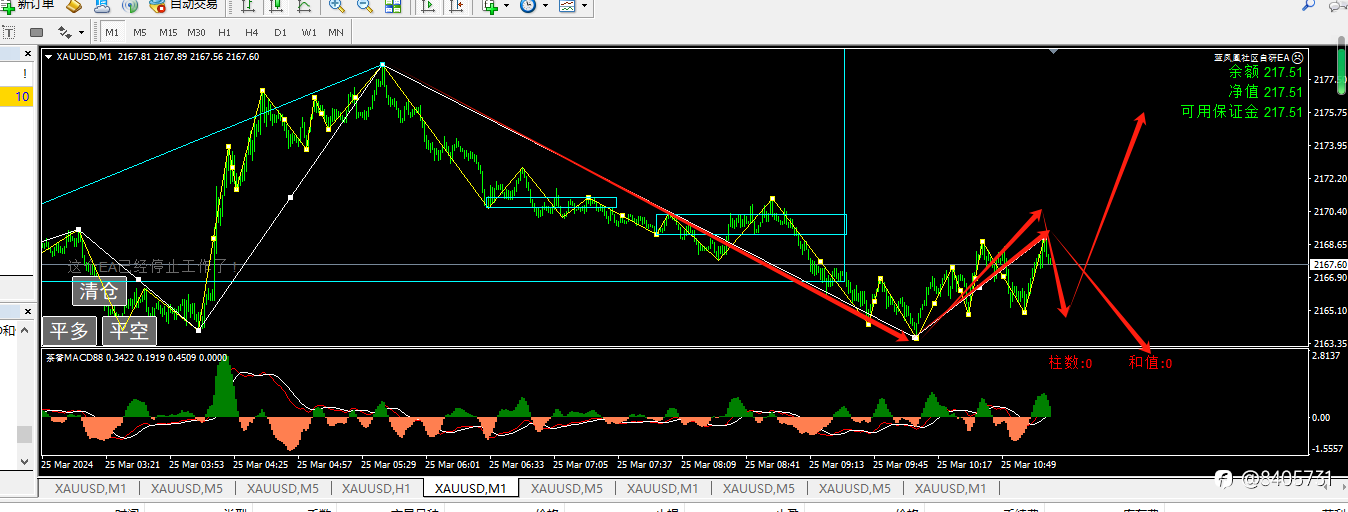Toggle the Auto Trading (自动交易) button

click(x=184, y=5)
